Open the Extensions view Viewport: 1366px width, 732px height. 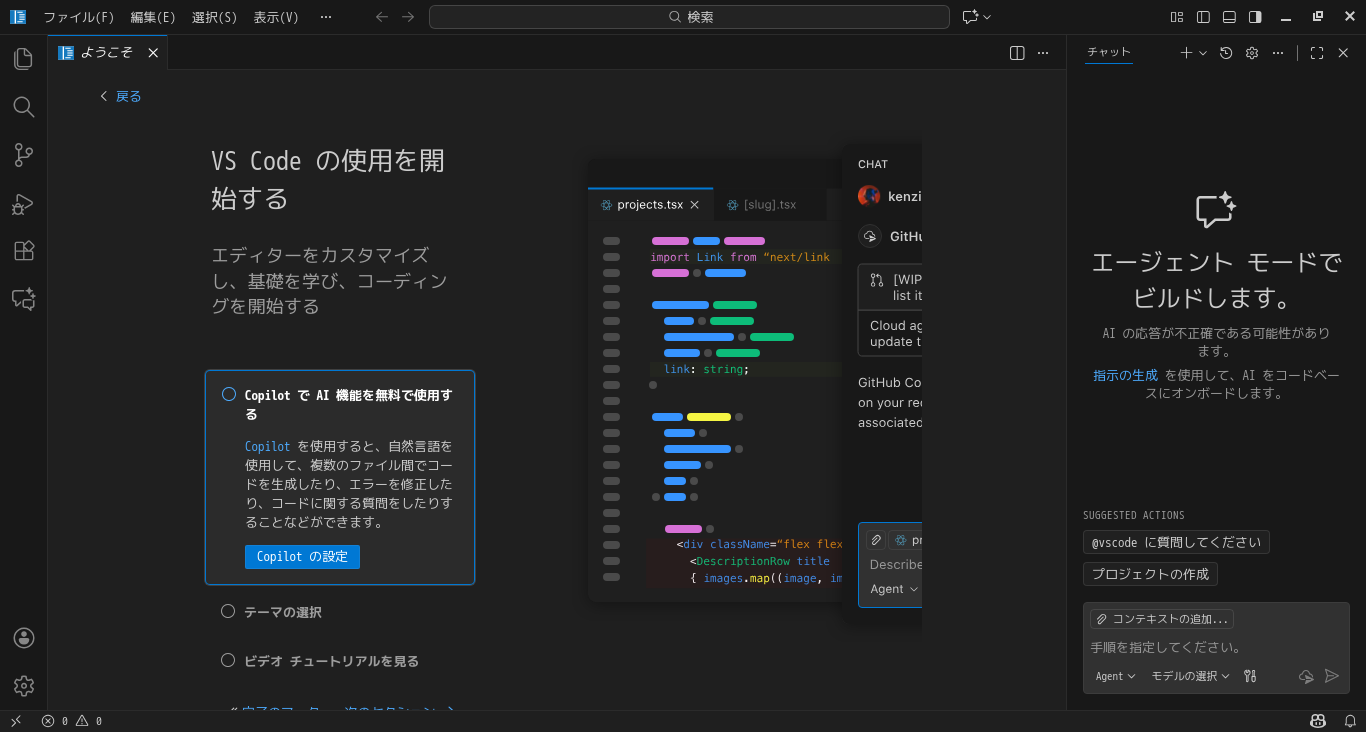[23, 251]
